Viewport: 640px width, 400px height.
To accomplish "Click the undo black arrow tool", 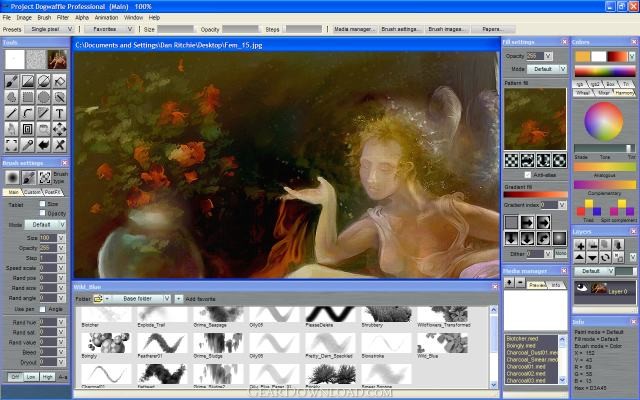I will [43, 145].
